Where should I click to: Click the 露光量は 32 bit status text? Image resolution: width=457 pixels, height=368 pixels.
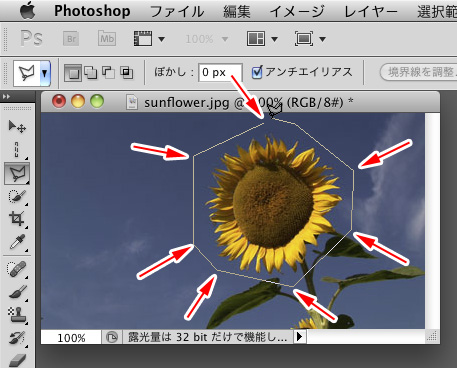click(207, 337)
